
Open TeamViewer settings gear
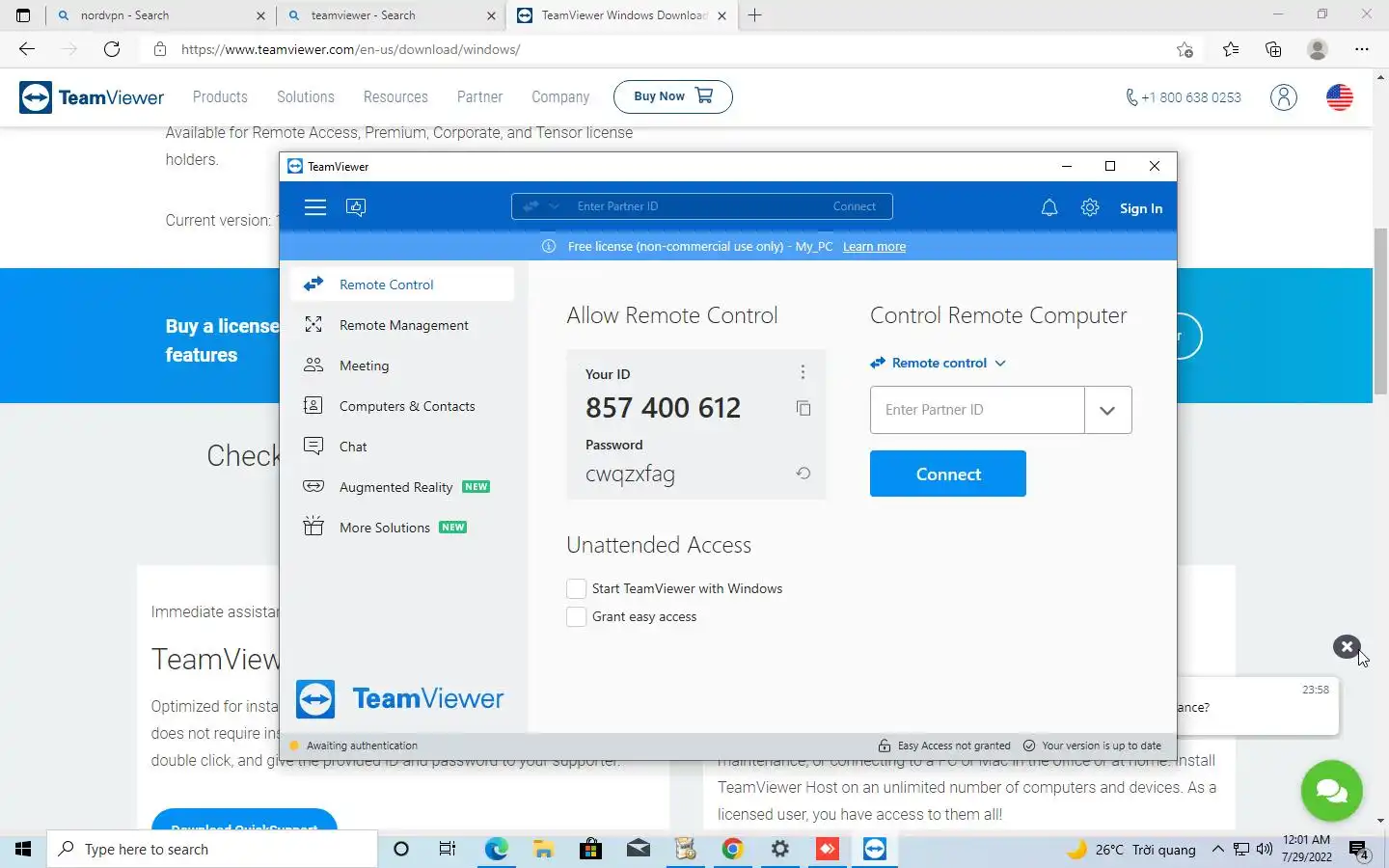pos(1090,207)
